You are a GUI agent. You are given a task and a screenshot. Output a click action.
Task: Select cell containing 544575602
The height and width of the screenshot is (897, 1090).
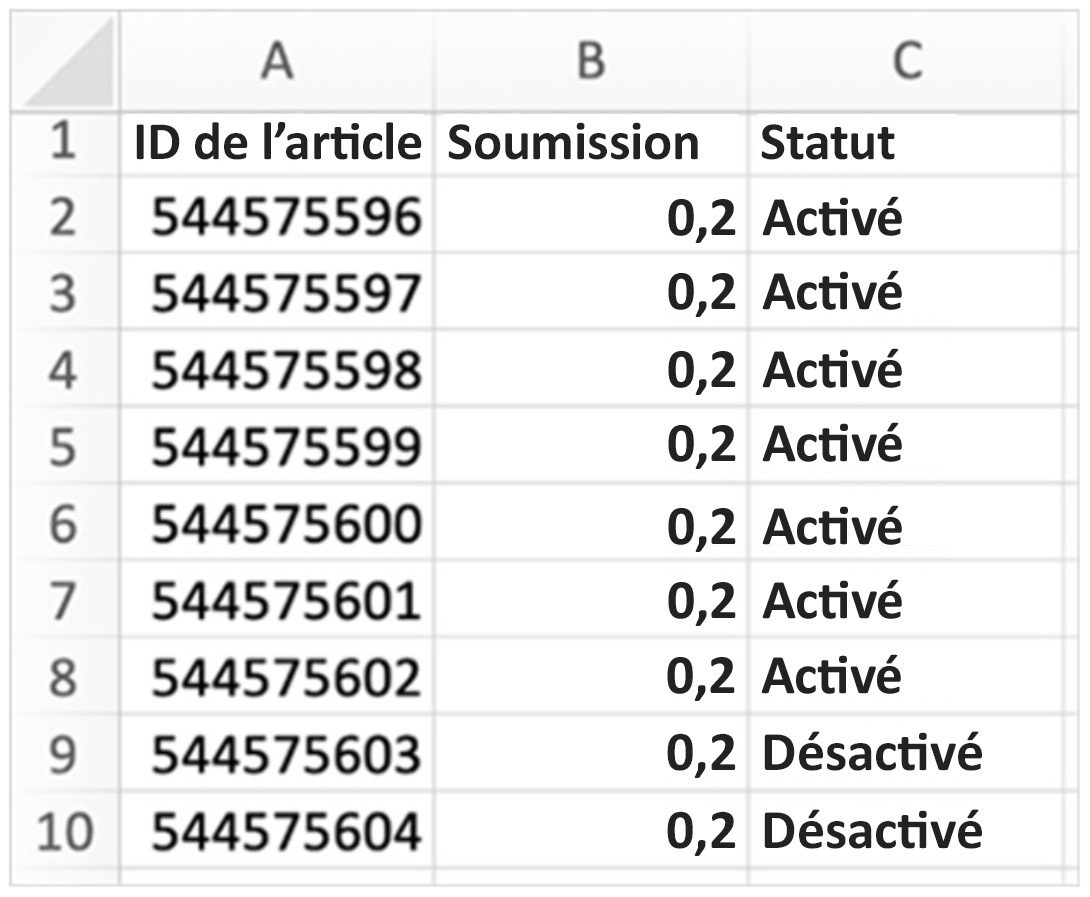click(x=285, y=677)
